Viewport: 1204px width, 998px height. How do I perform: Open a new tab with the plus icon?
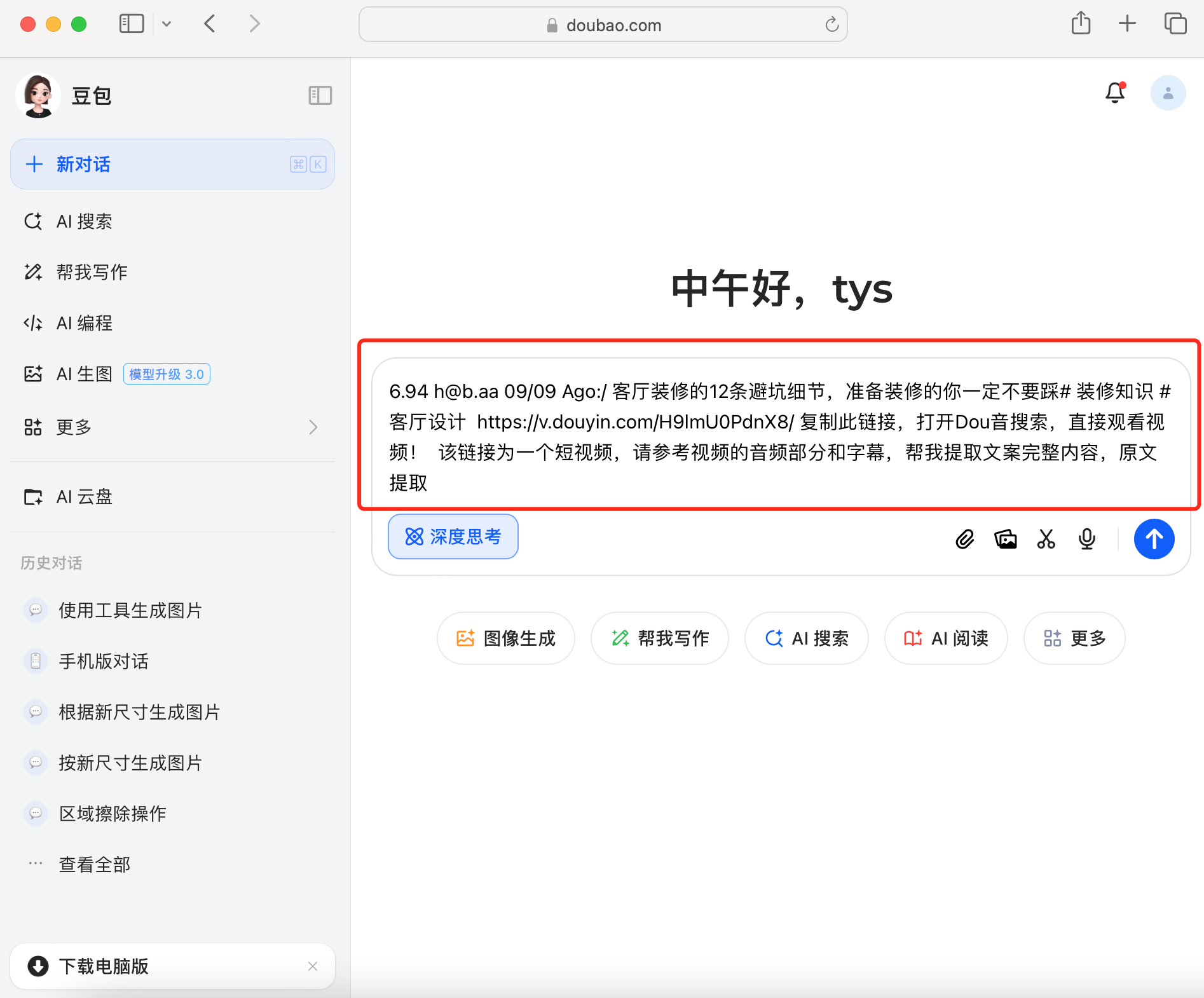click(x=1127, y=24)
